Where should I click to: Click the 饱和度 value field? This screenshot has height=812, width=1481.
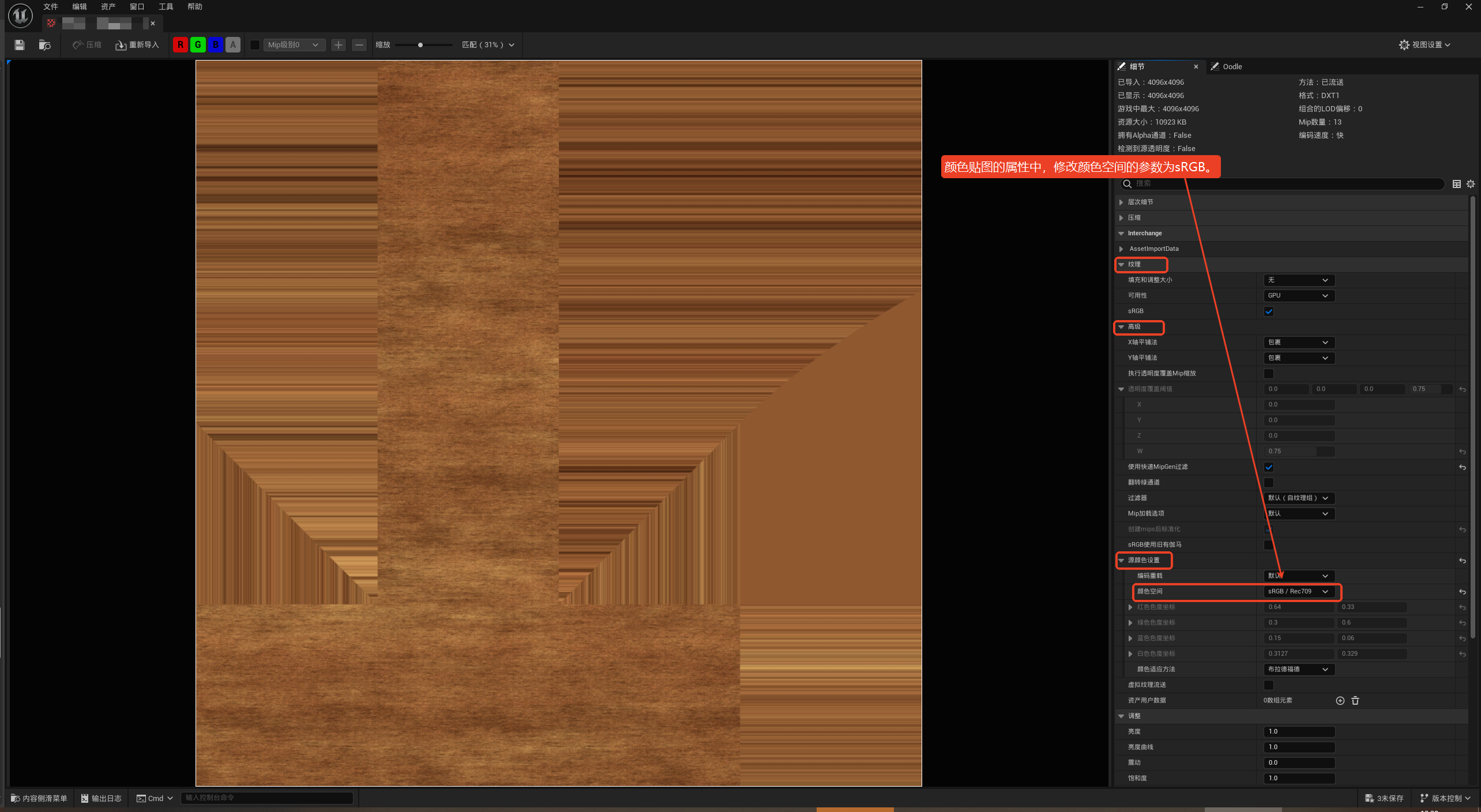click(x=1299, y=779)
